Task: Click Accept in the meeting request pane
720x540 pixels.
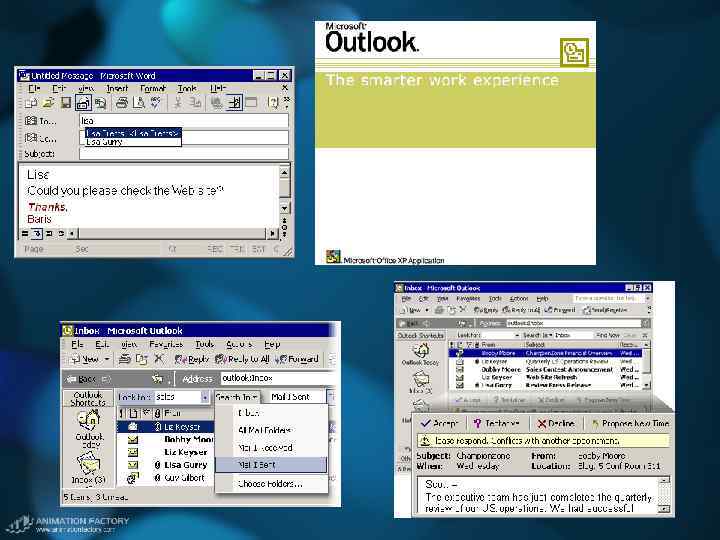Action: pos(440,423)
